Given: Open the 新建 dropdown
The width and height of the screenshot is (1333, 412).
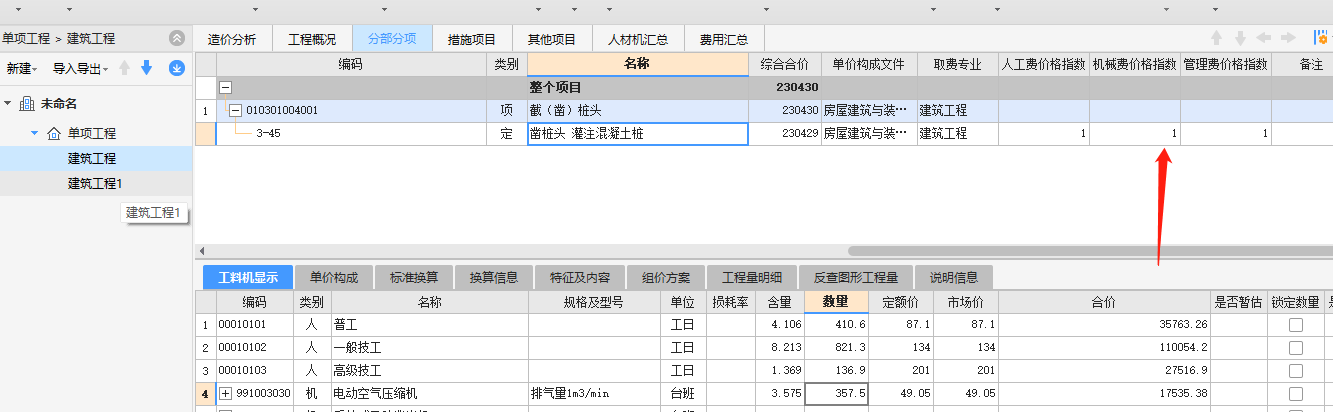Looking at the screenshot, I should coord(22,69).
